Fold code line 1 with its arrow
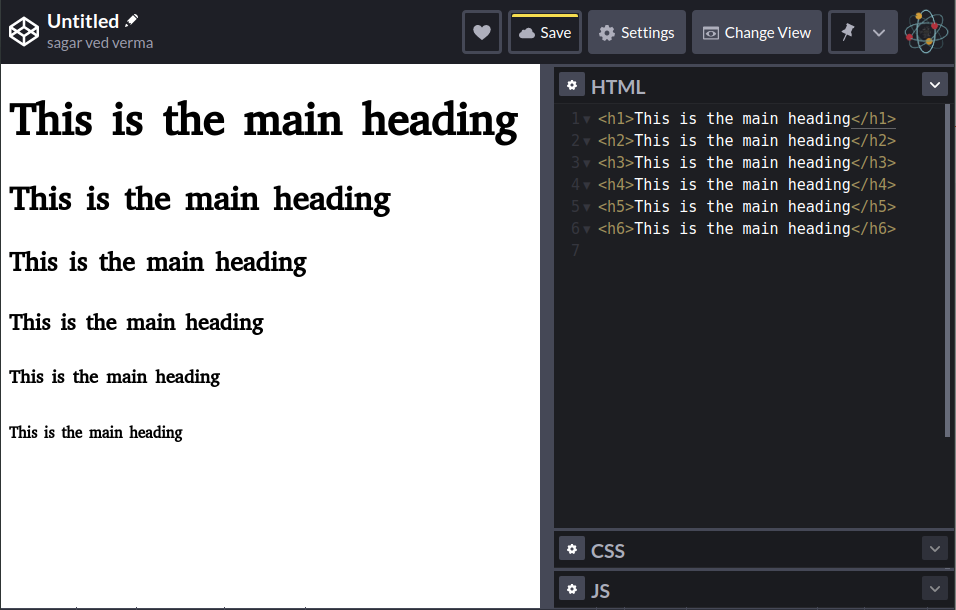The height and width of the screenshot is (610, 956). [x=587, y=119]
